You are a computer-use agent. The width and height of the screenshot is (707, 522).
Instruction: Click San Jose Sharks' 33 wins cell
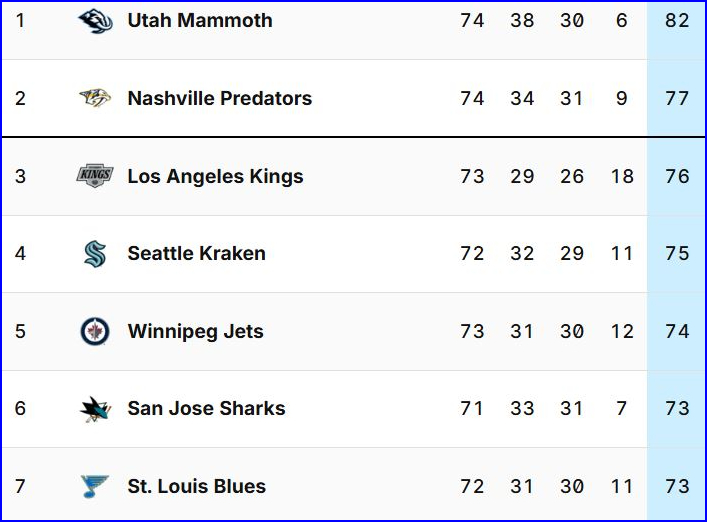[522, 409]
